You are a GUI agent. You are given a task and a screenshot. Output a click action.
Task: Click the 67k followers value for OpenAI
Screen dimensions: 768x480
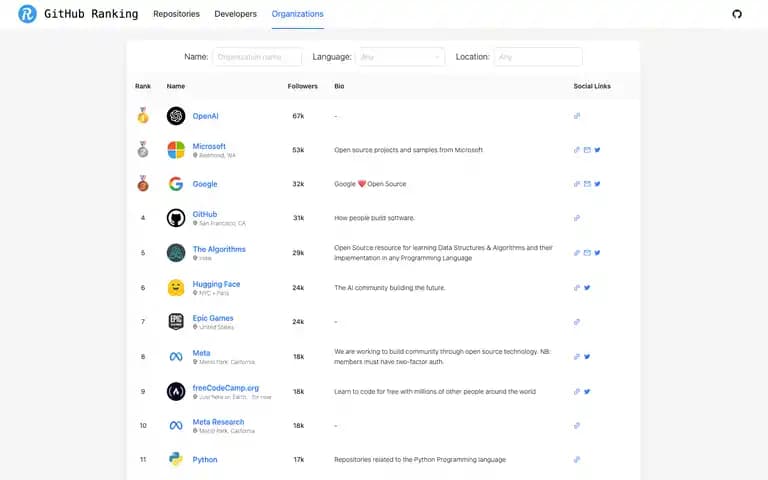[298, 116]
